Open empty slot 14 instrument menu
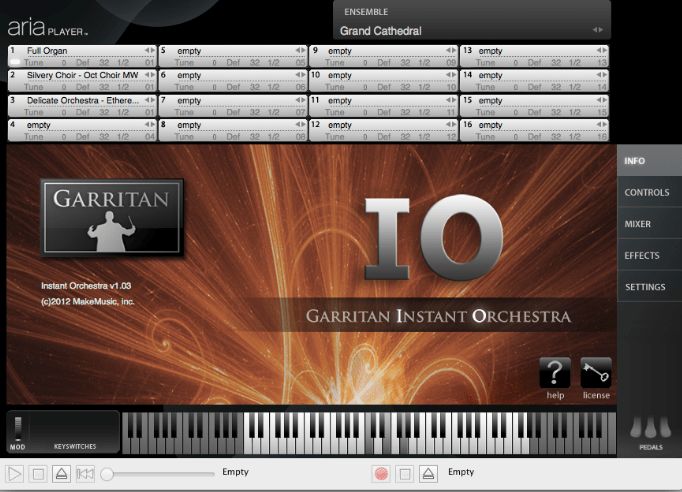Image resolution: width=682 pixels, height=492 pixels. 536,75
